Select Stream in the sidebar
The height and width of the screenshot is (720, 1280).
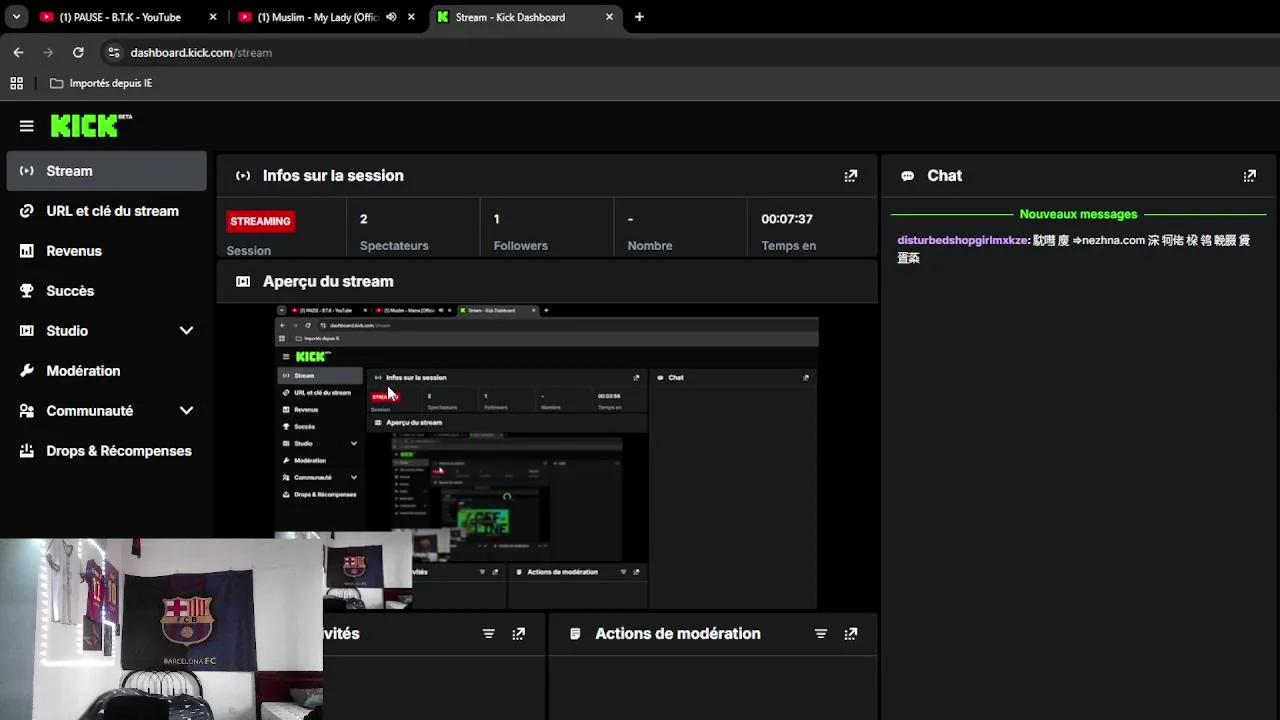[x=106, y=171]
